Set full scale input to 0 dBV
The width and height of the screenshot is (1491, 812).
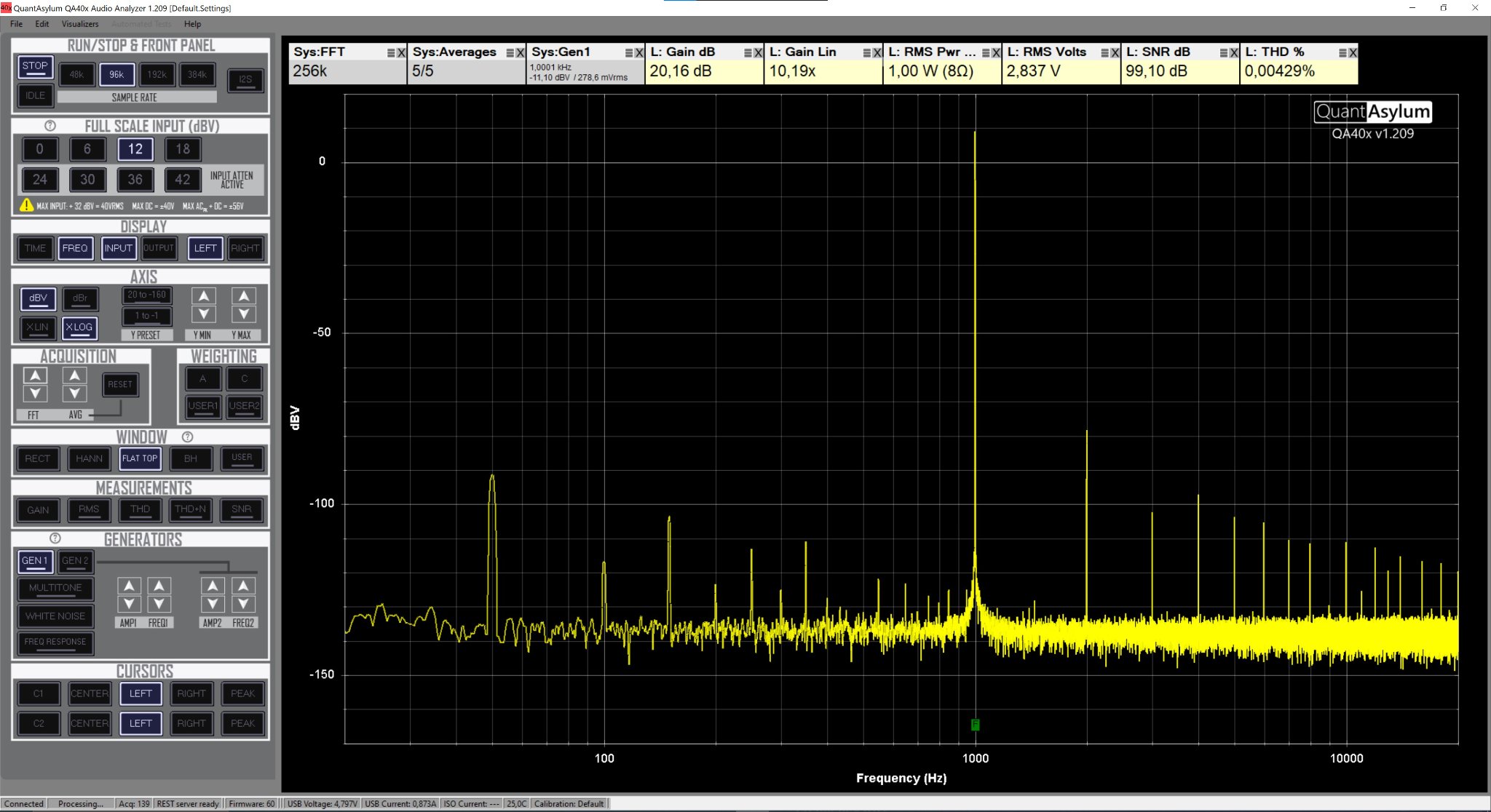(x=39, y=149)
